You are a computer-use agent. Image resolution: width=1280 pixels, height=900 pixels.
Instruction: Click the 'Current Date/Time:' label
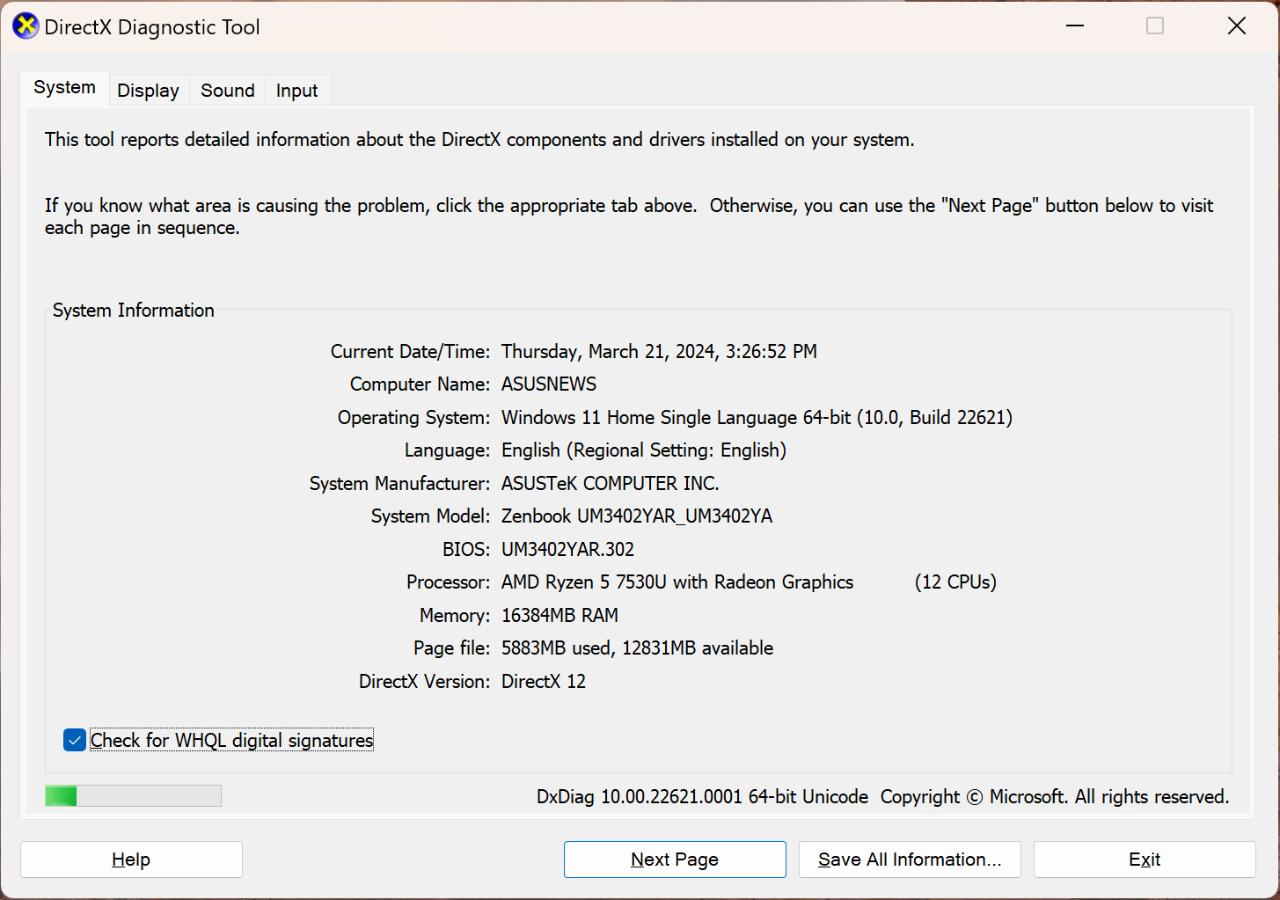(x=410, y=352)
